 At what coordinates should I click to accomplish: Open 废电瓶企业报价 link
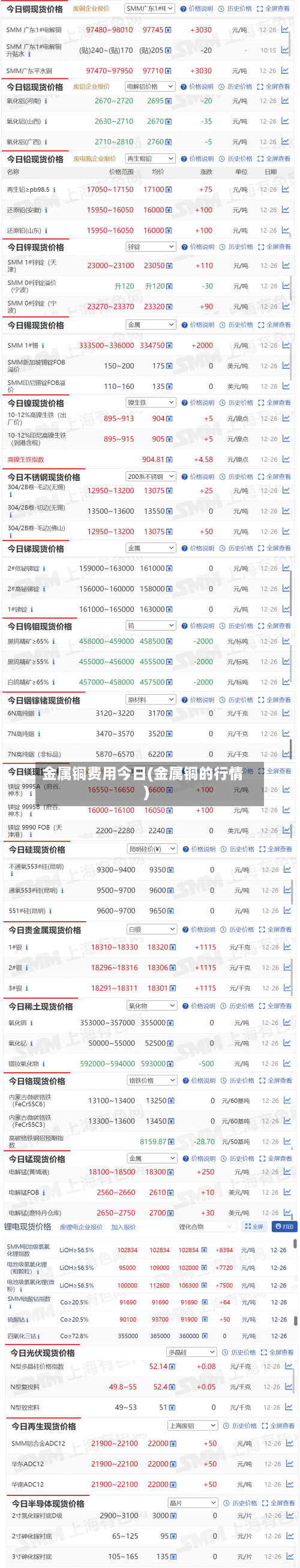pyautogui.click(x=95, y=159)
